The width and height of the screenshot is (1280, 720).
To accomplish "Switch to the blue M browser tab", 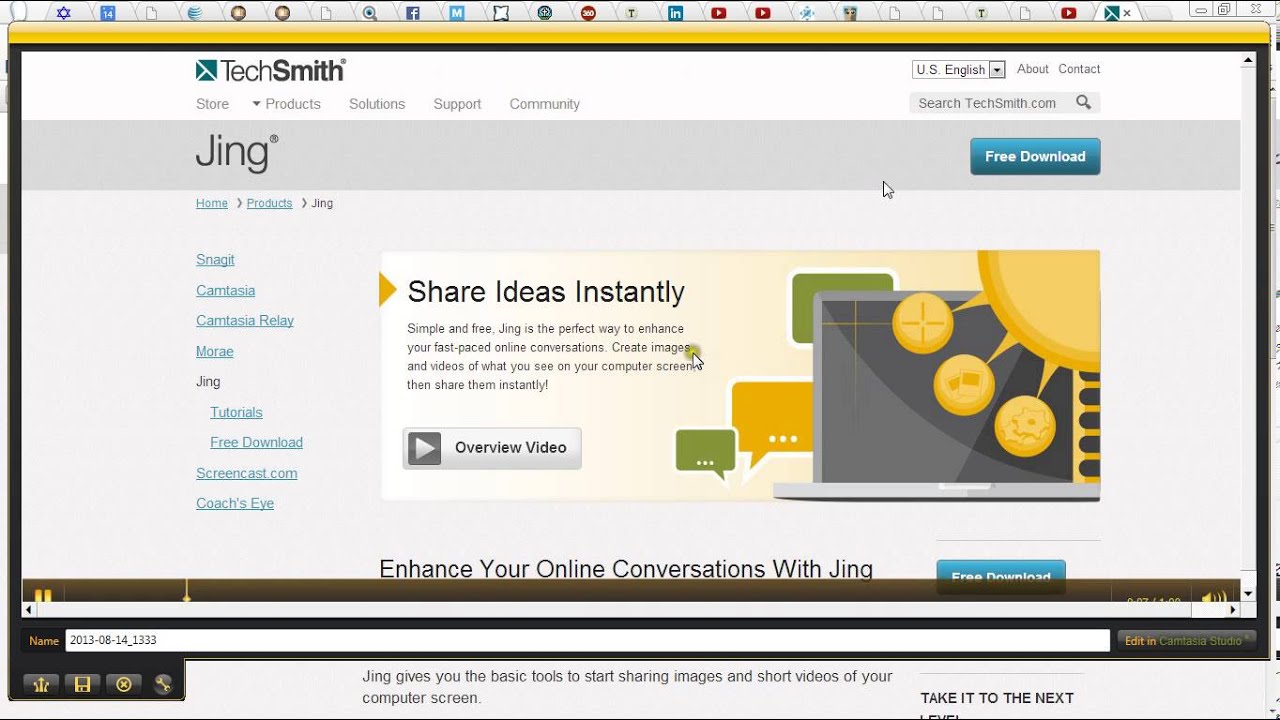I will pos(457,13).
